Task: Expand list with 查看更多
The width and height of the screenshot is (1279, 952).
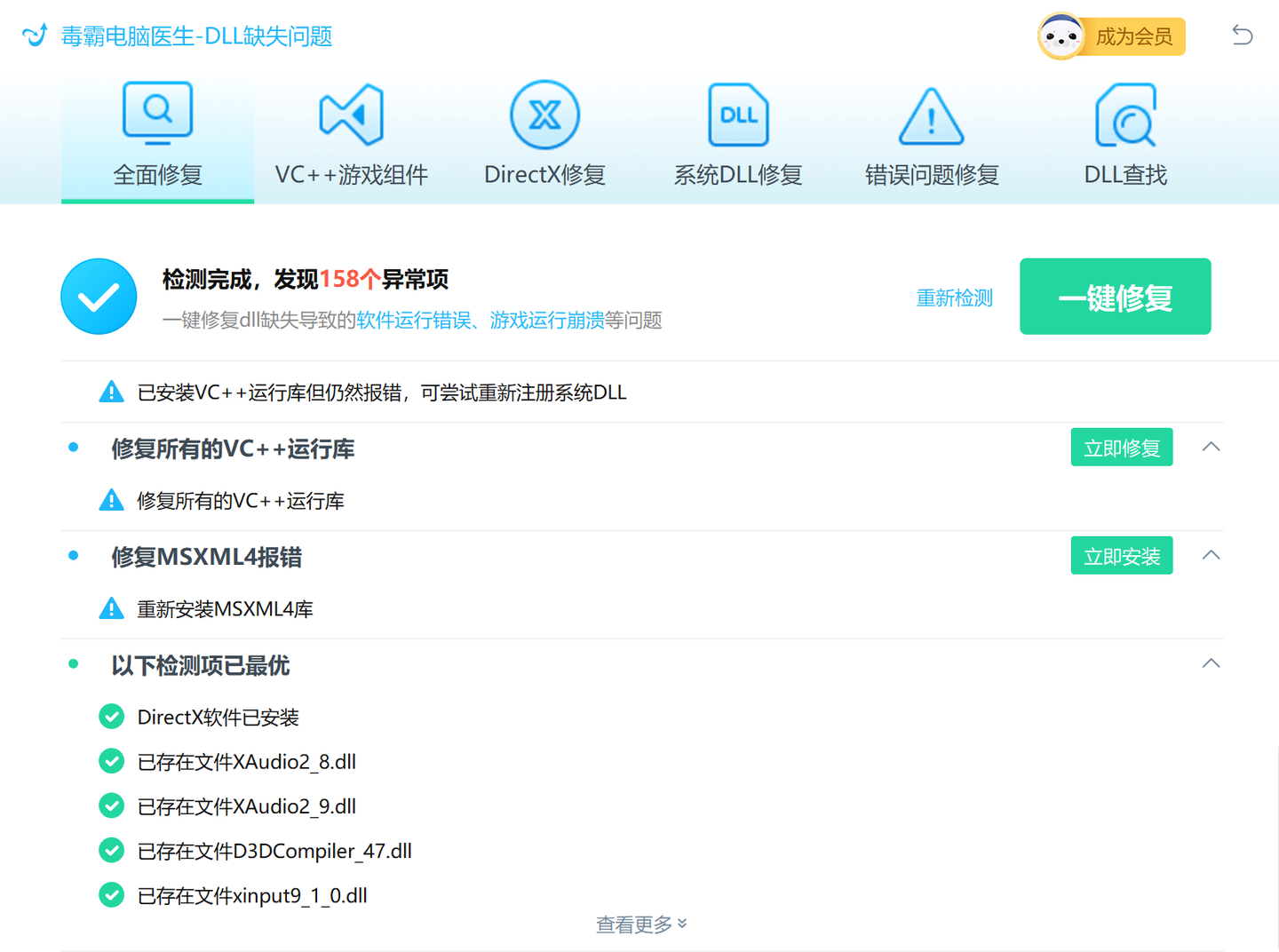Action: [x=641, y=924]
